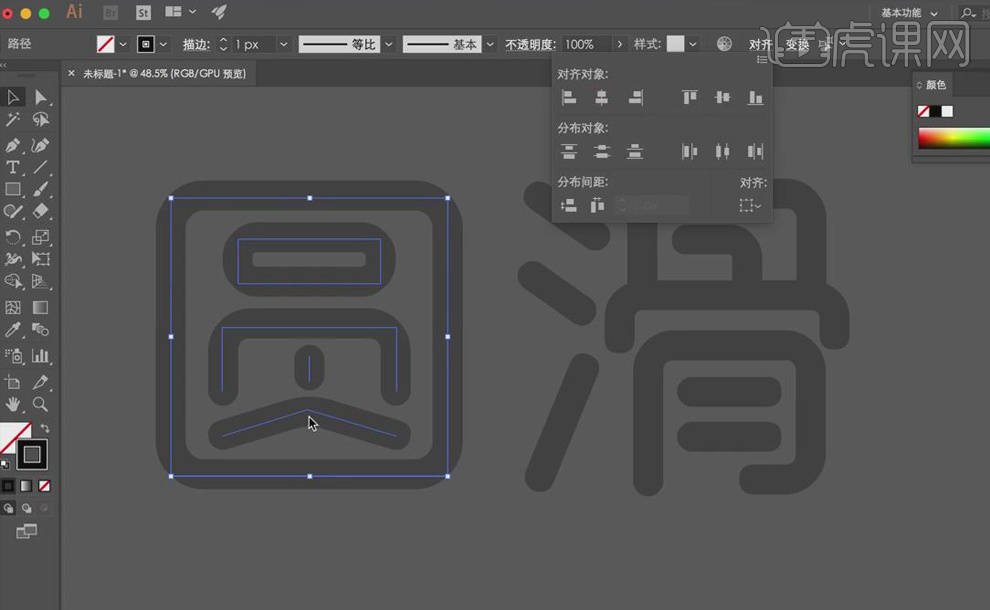
Task: Apply horizontal center align in 对齐对象
Action: tap(601, 97)
